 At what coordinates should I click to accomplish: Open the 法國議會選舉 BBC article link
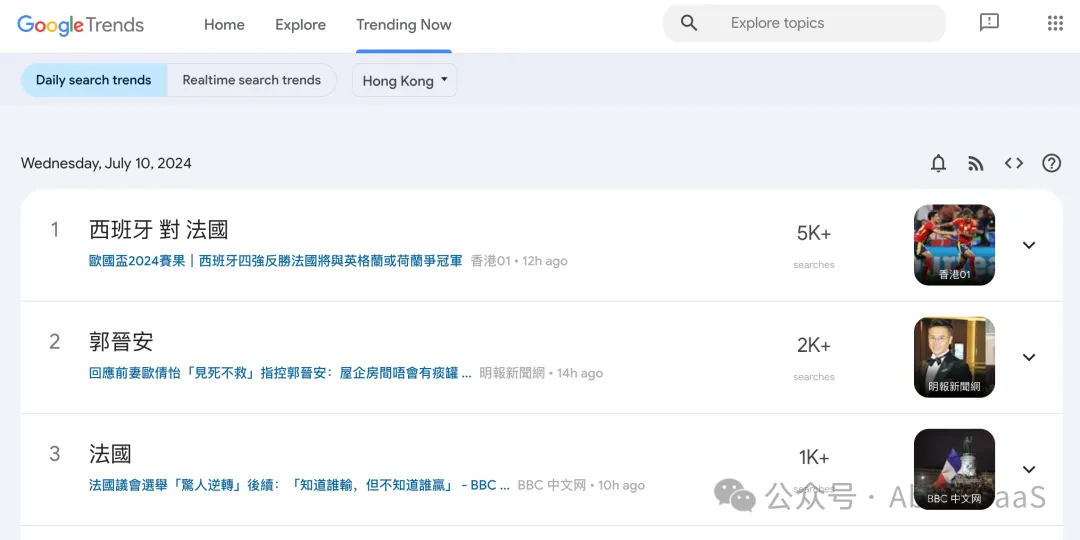[x=299, y=485]
